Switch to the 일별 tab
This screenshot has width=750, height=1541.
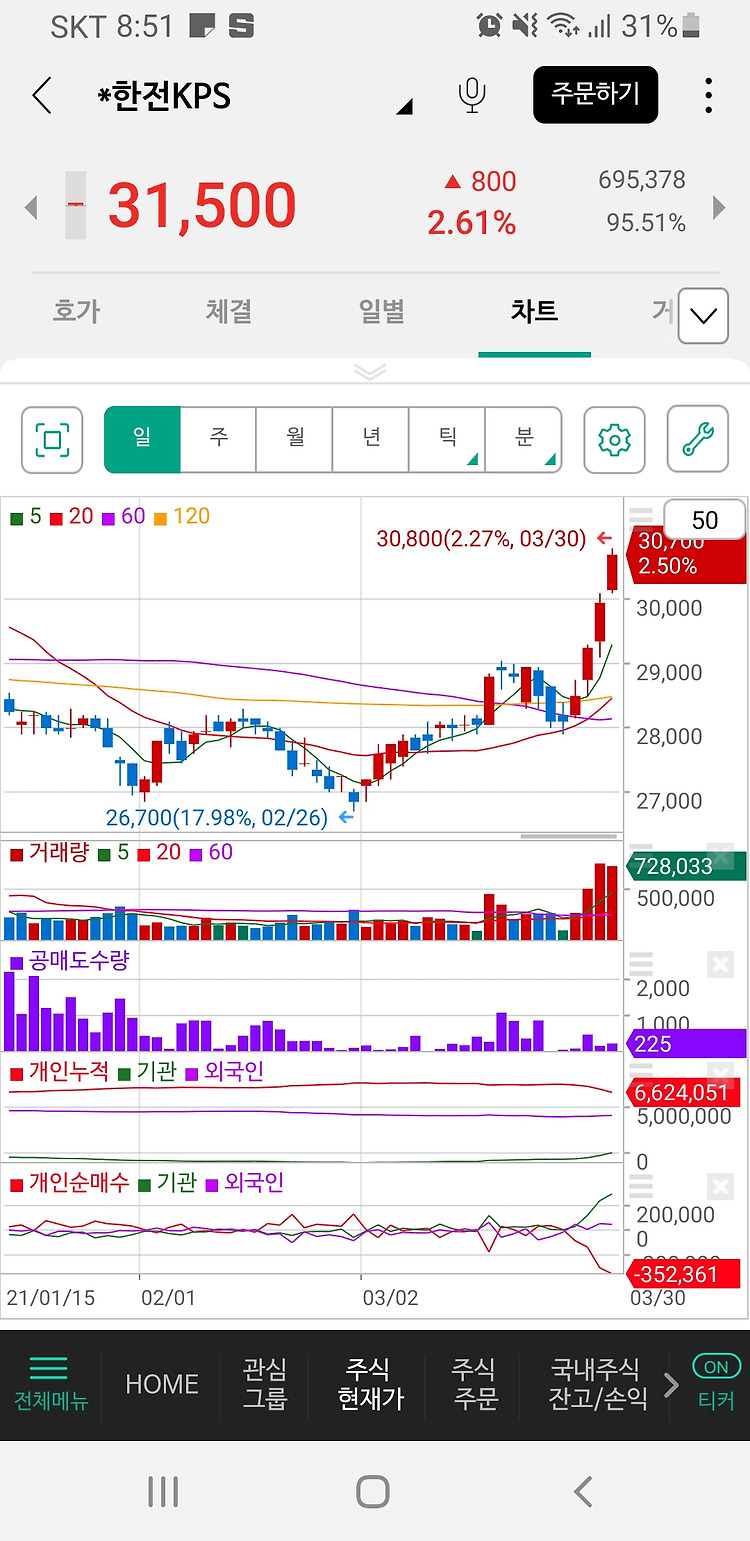(x=381, y=312)
